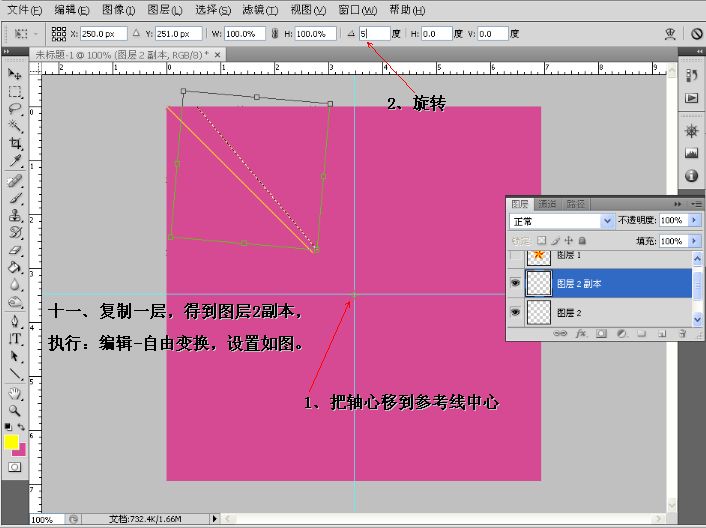Image resolution: width=706 pixels, height=528 pixels.
Task: Toggle lock transparent pixels
Action: (x=542, y=241)
